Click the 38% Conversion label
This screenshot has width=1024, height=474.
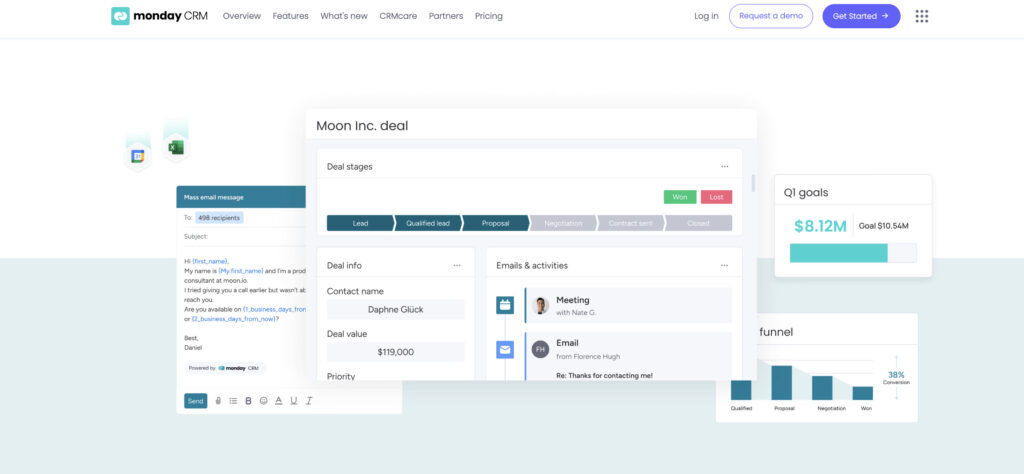[896, 377]
